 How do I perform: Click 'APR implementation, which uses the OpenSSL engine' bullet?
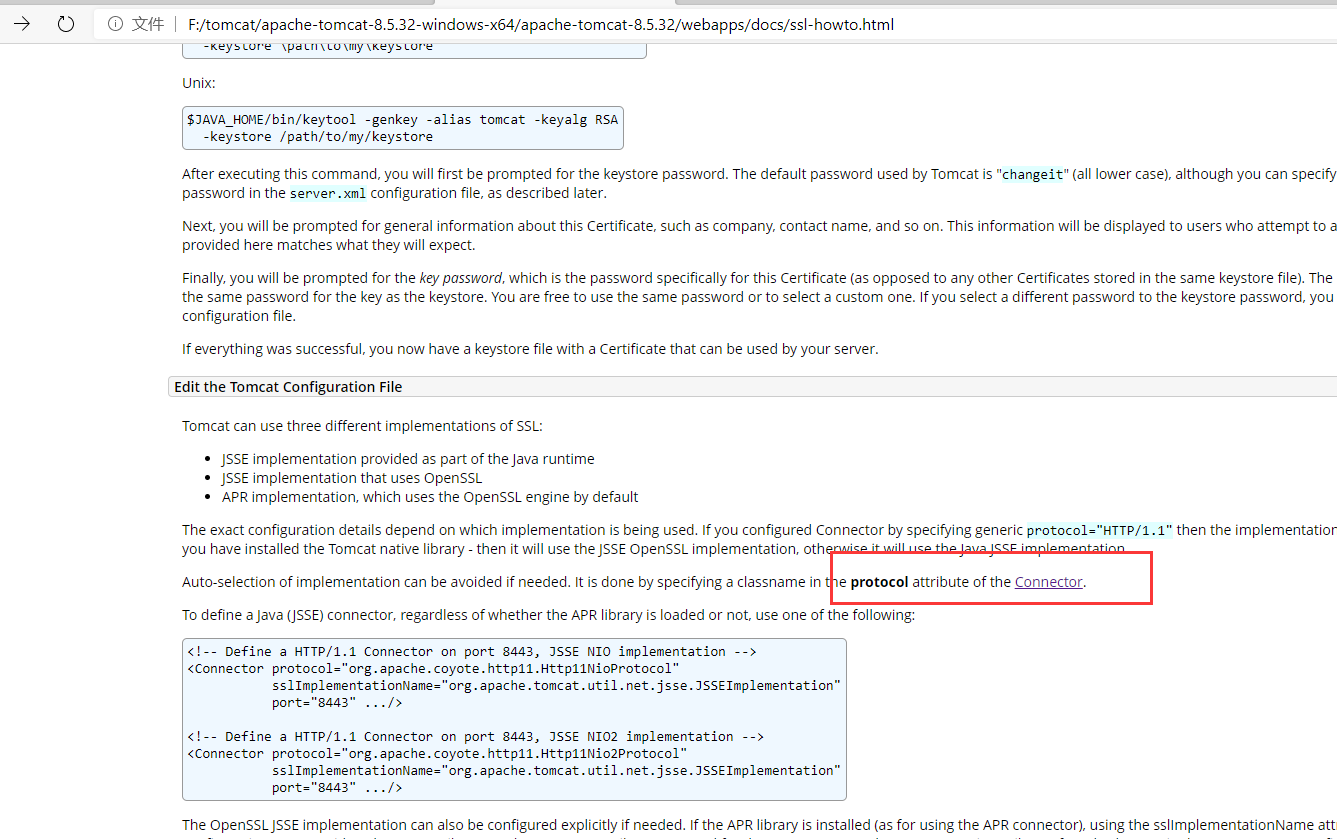pos(430,497)
